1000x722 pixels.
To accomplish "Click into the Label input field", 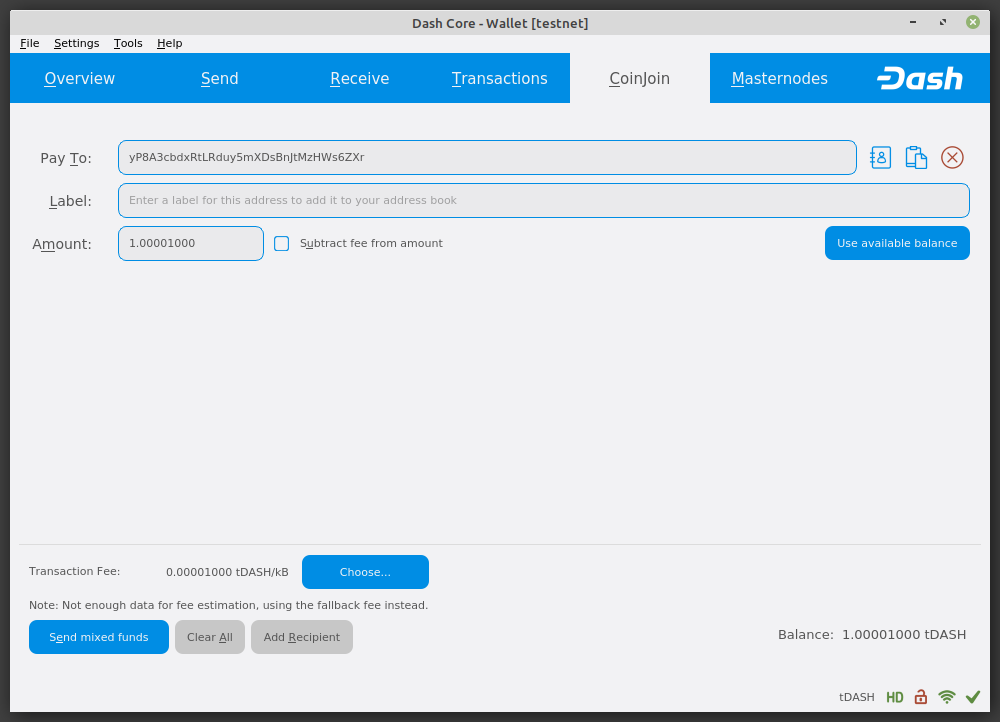I will [543, 200].
